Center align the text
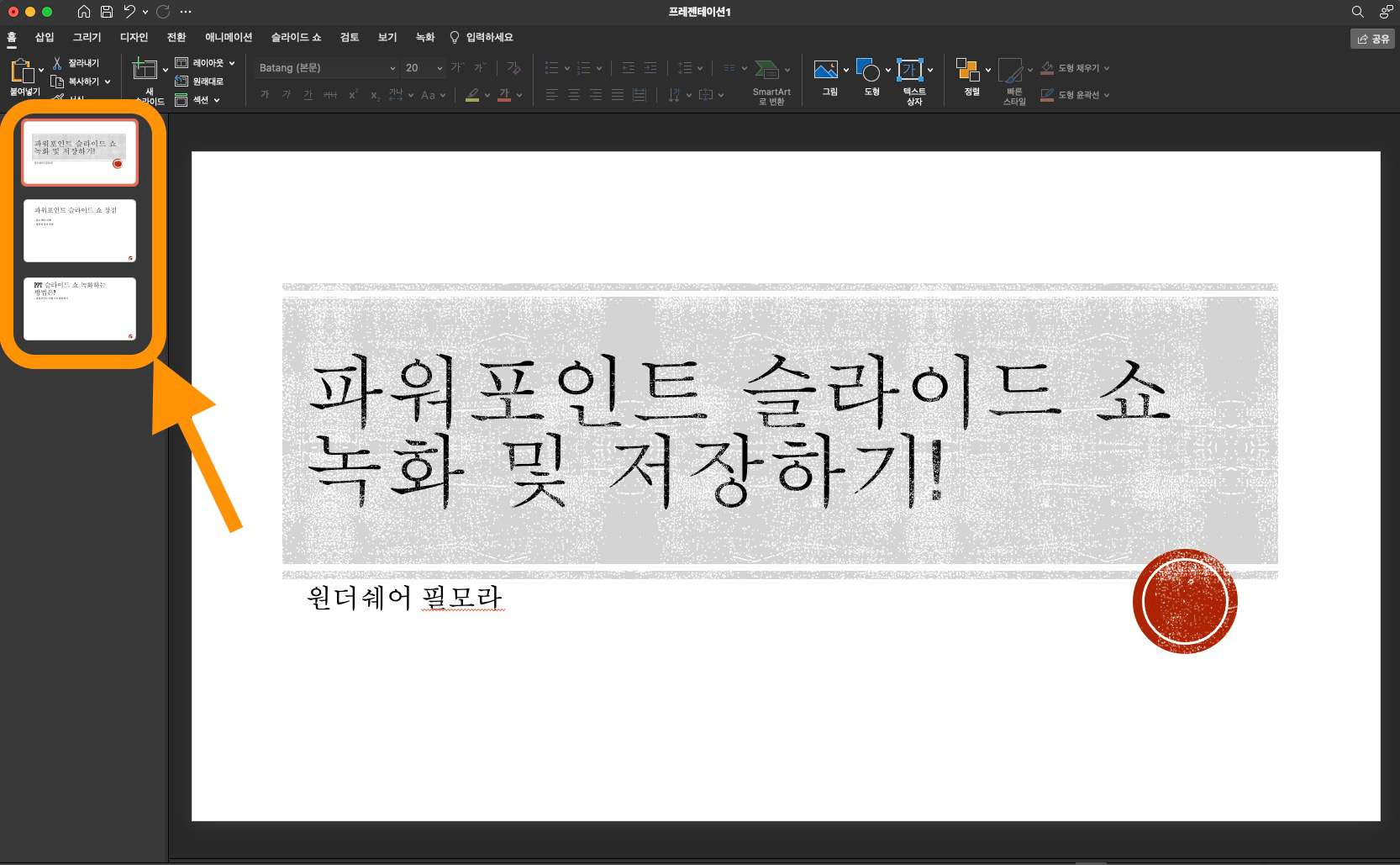 pos(574,95)
